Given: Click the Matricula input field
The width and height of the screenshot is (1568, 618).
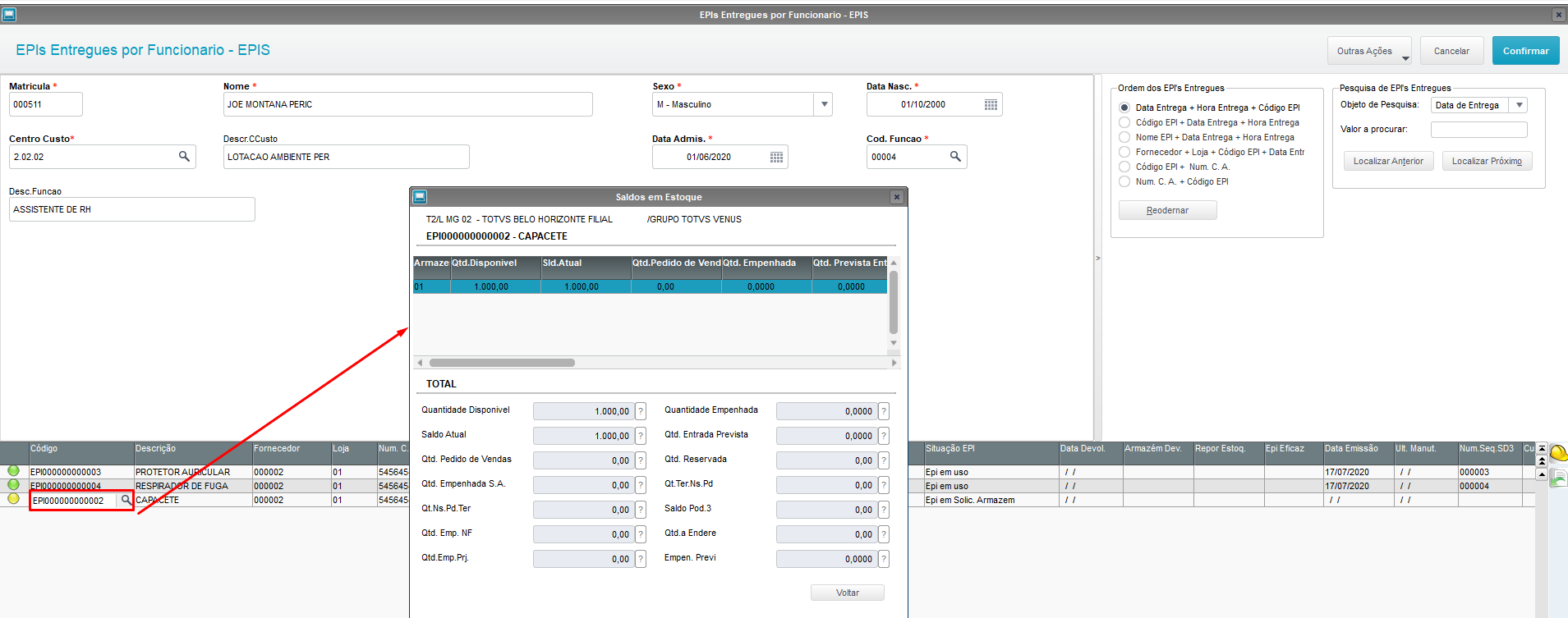Looking at the screenshot, I should (x=45, y=104).
